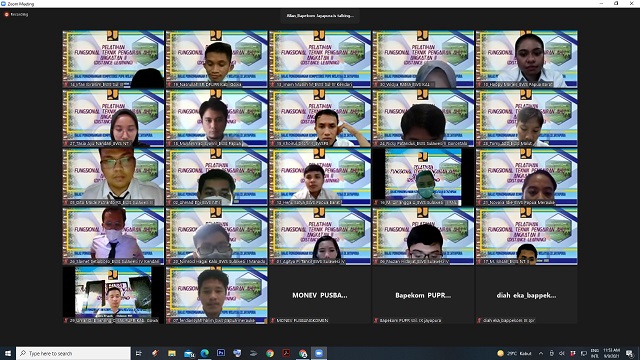
Task: Launch Photoshop from the taskbar
Action: [221, 353]
